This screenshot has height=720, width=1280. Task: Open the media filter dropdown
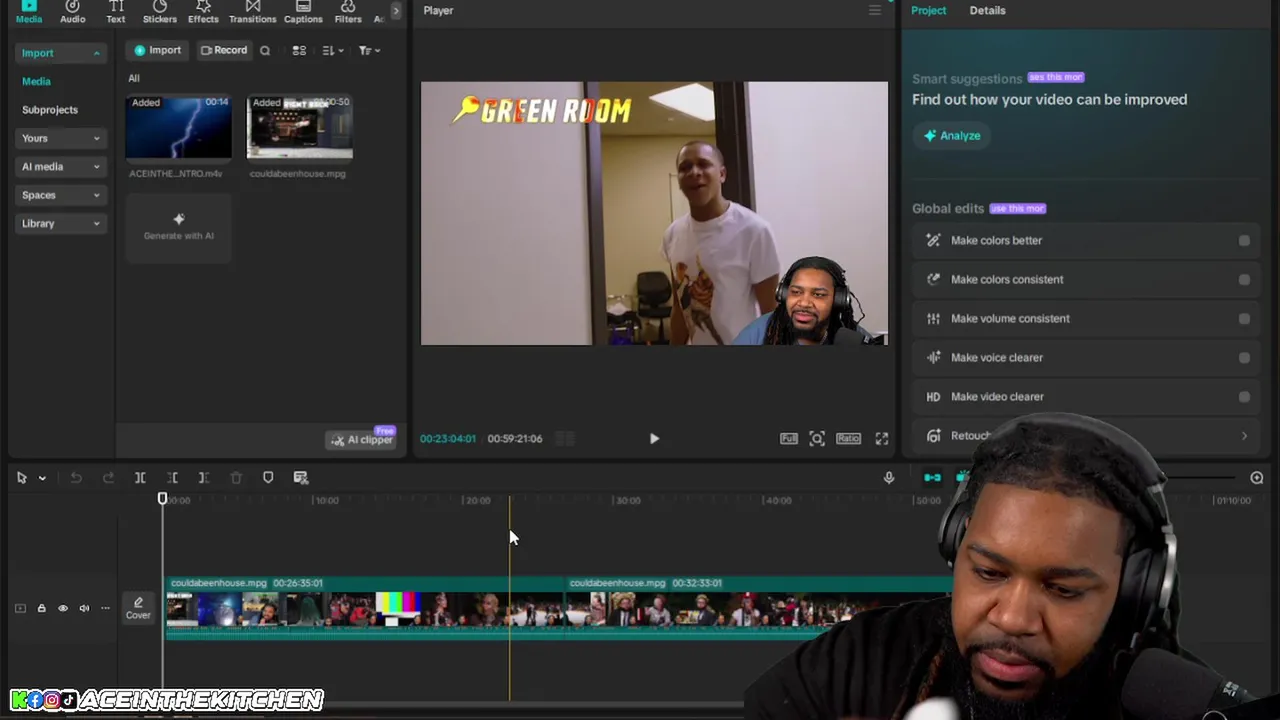(369, 51)
